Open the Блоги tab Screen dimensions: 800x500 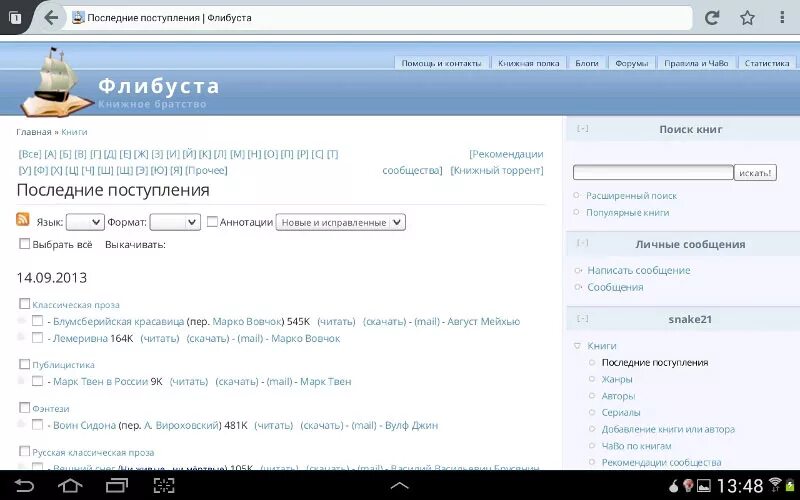tap(587, 63)
